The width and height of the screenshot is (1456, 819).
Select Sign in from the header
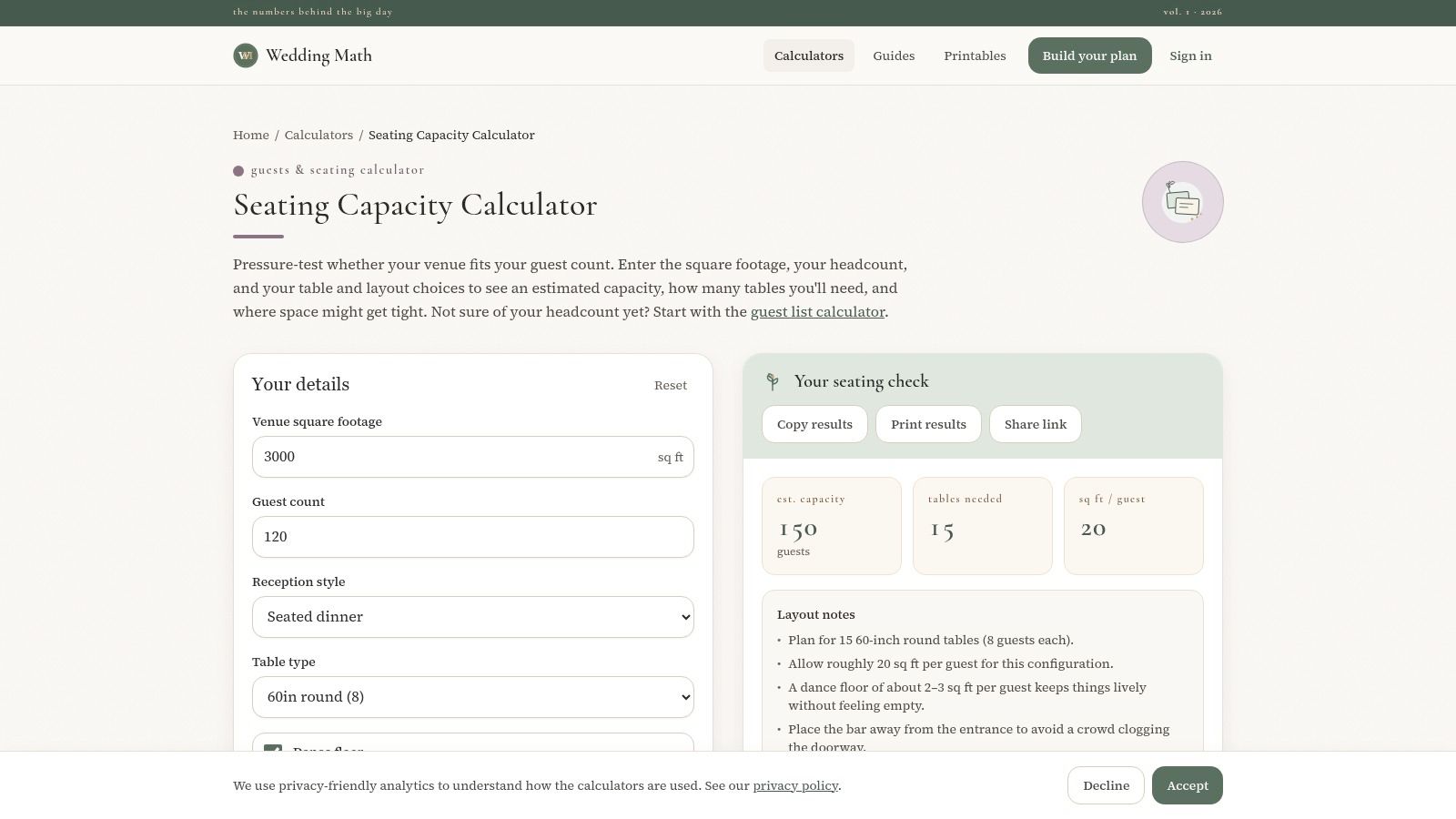pyautogui.click(x=1190, y=56)
